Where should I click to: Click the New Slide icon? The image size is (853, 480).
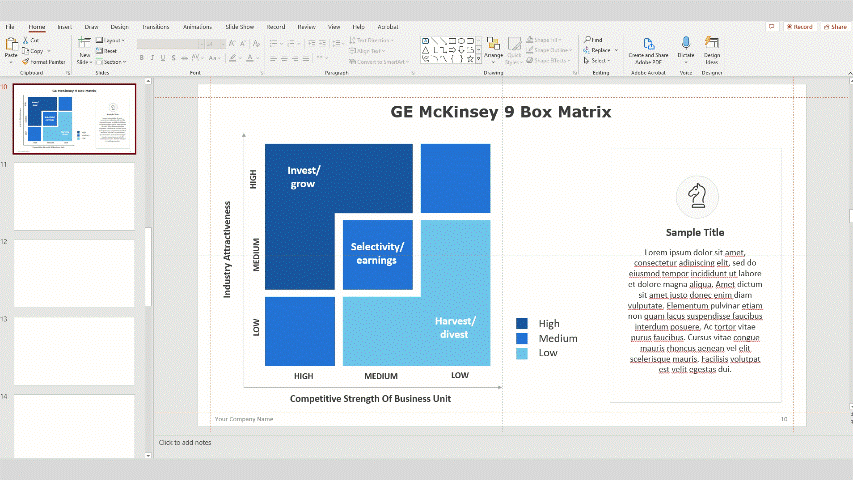84,42
